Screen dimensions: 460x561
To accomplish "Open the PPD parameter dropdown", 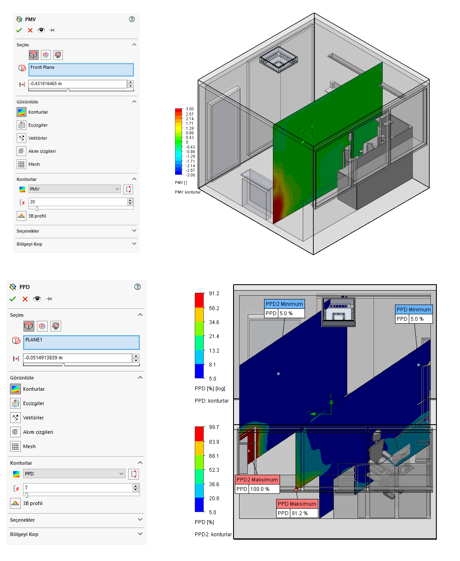I will (x=74, y=474).
